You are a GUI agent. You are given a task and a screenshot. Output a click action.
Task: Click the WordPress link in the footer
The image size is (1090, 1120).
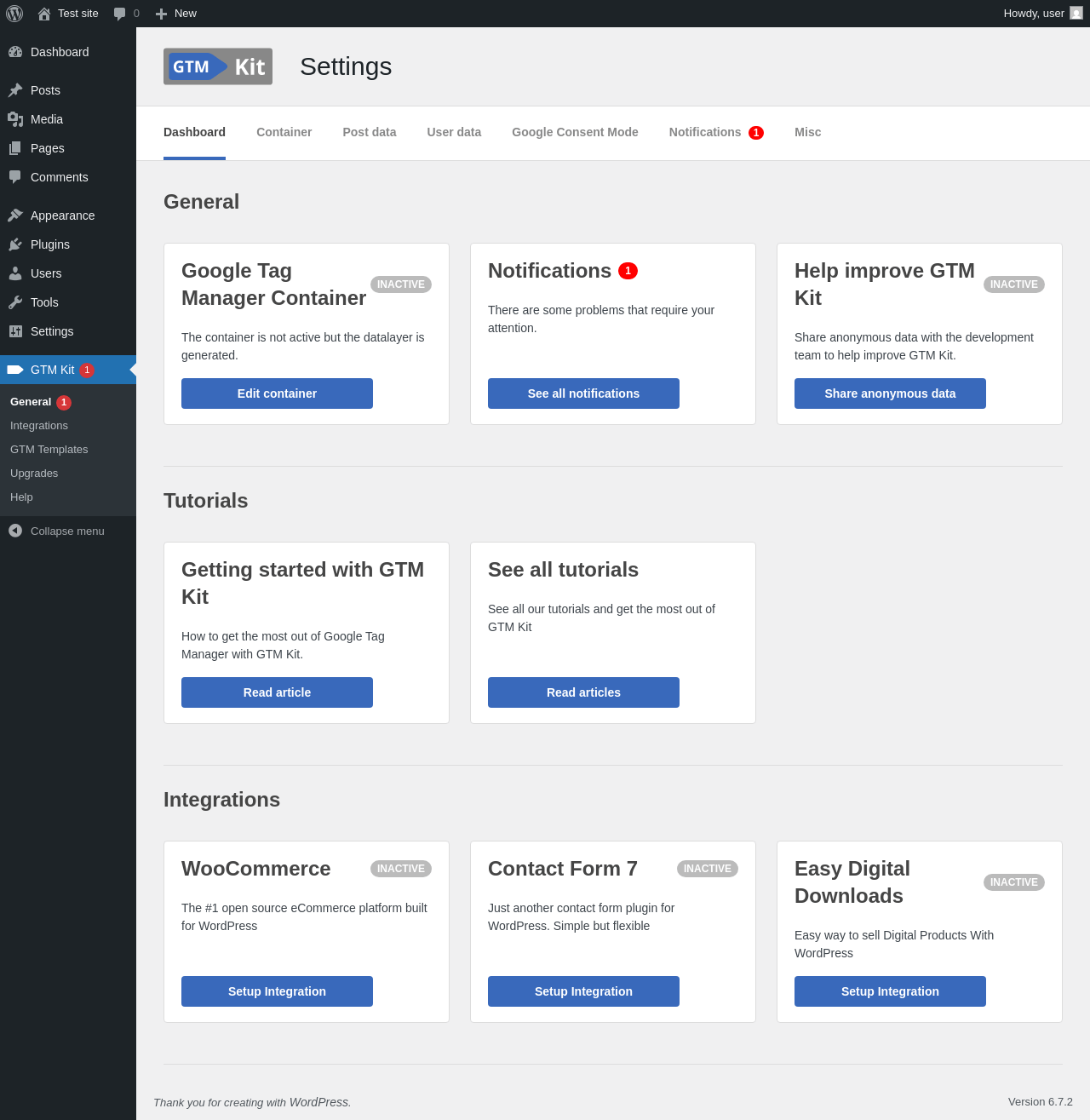click(x=318, y=1102)
